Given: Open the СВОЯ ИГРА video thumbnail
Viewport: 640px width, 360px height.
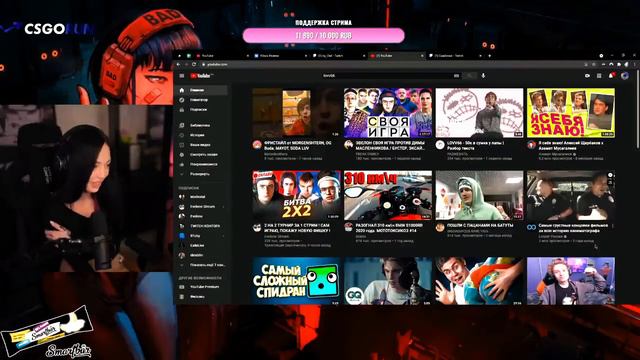Looking at the screenshot, I should pyautogui.click(x=388, y=113).
